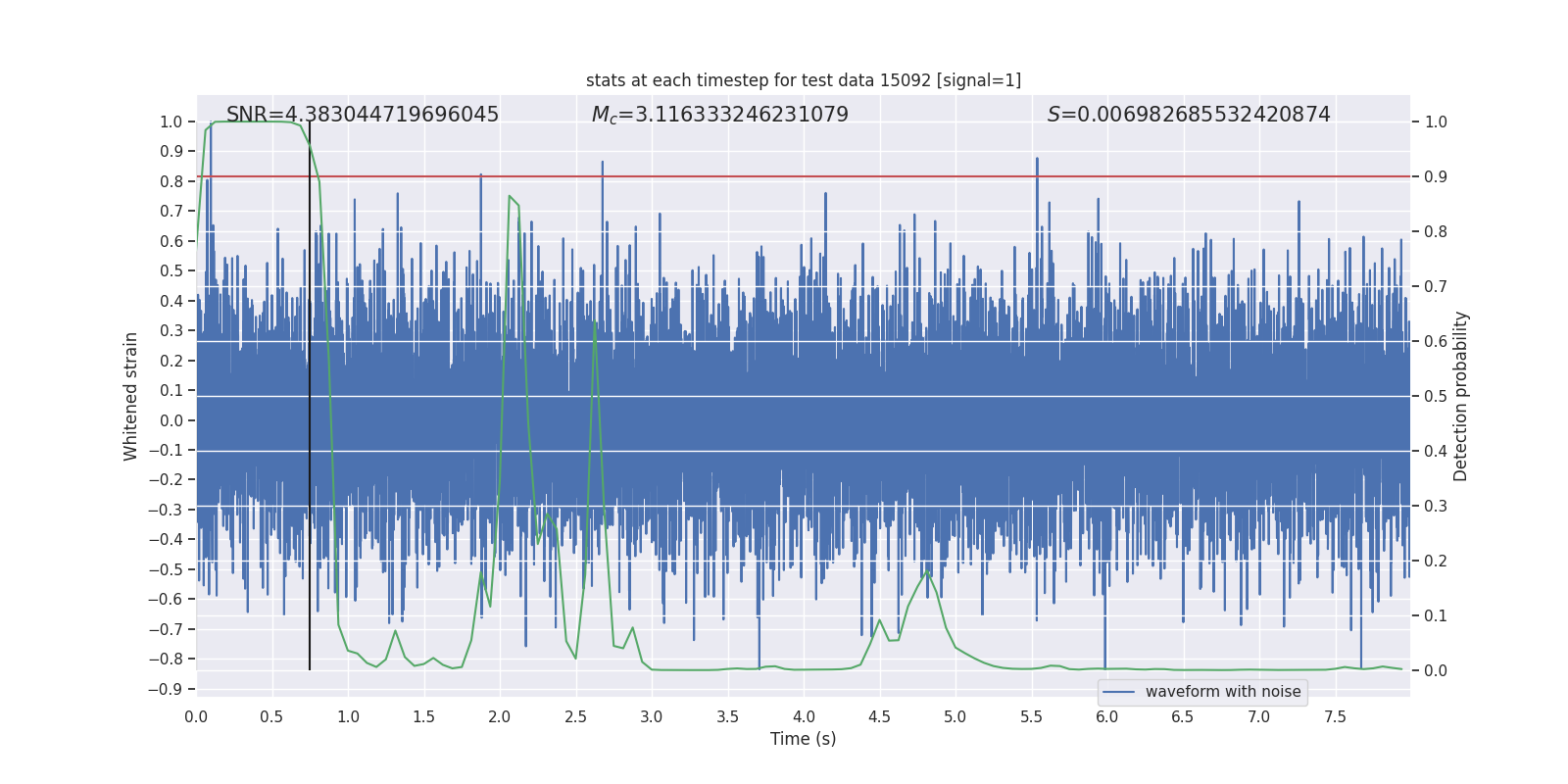Viewport: 1568px width, 784px height.
Task: Click the 0.5 tick on detection probability axis
Action: pos(1436,396)
